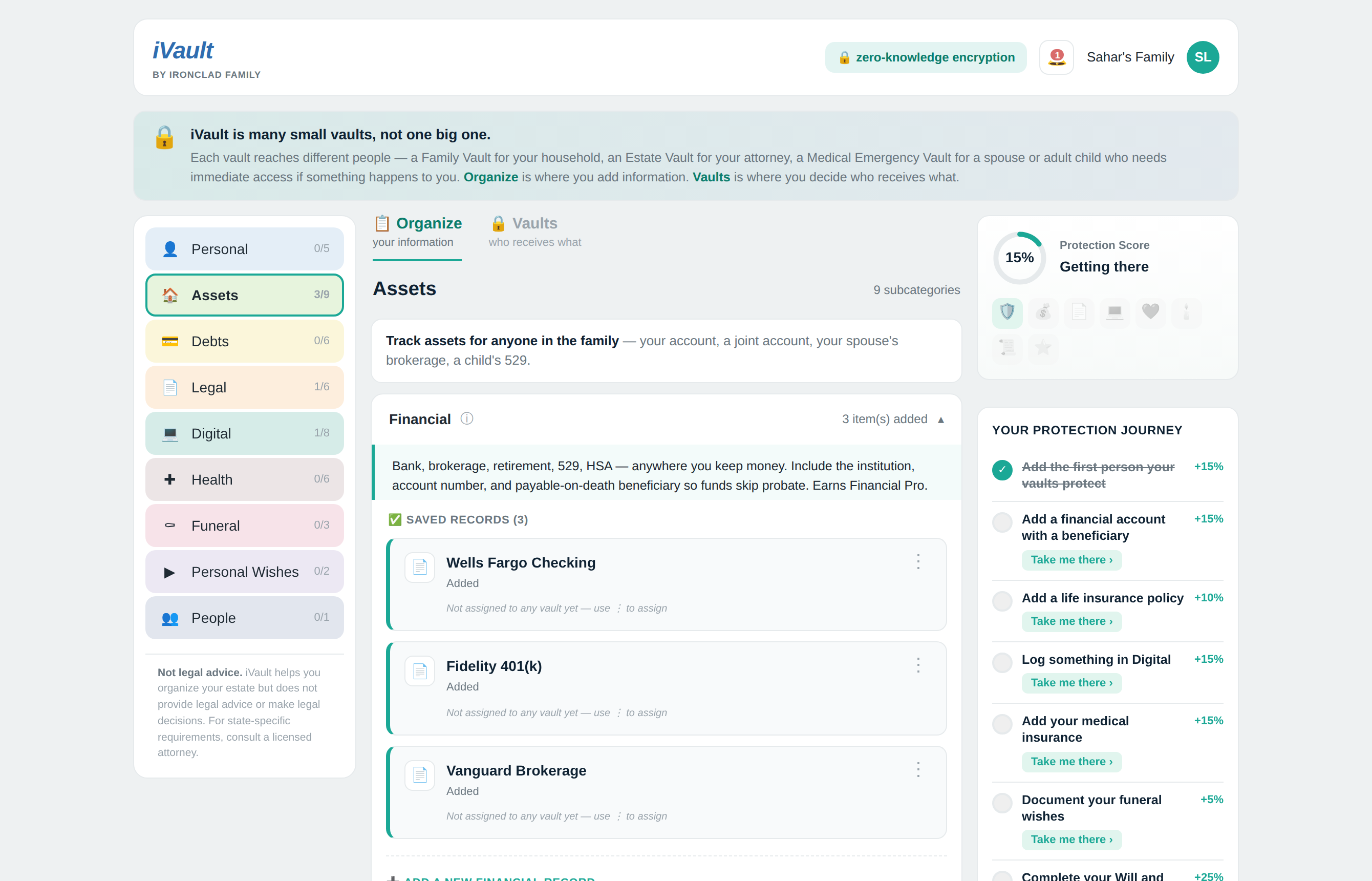
Task: Switch to the Vaults tab
Action: 534,231
